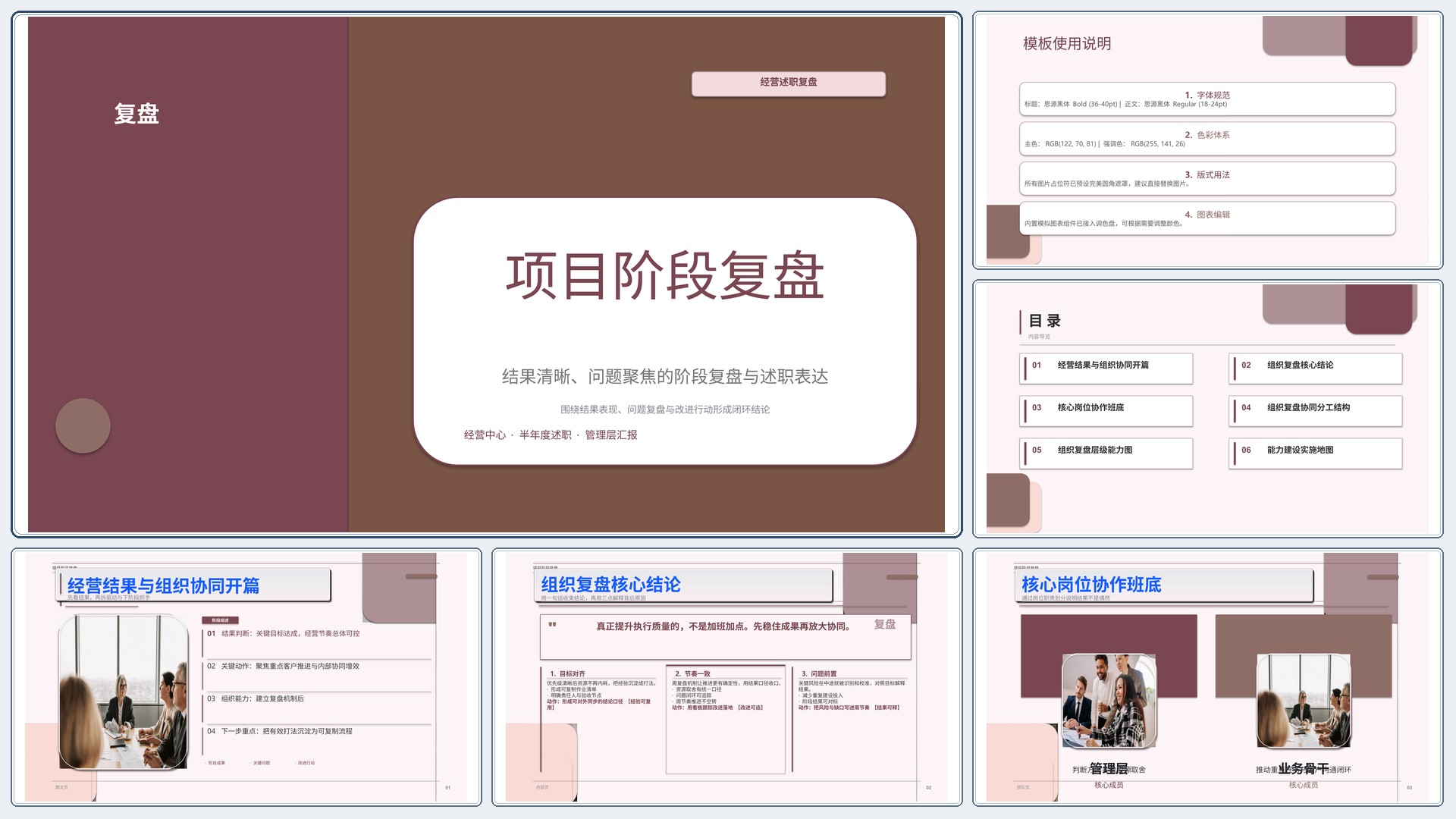
Task: Open the 目录 slide thumbnail
Action: click(x=1207, y=409)
